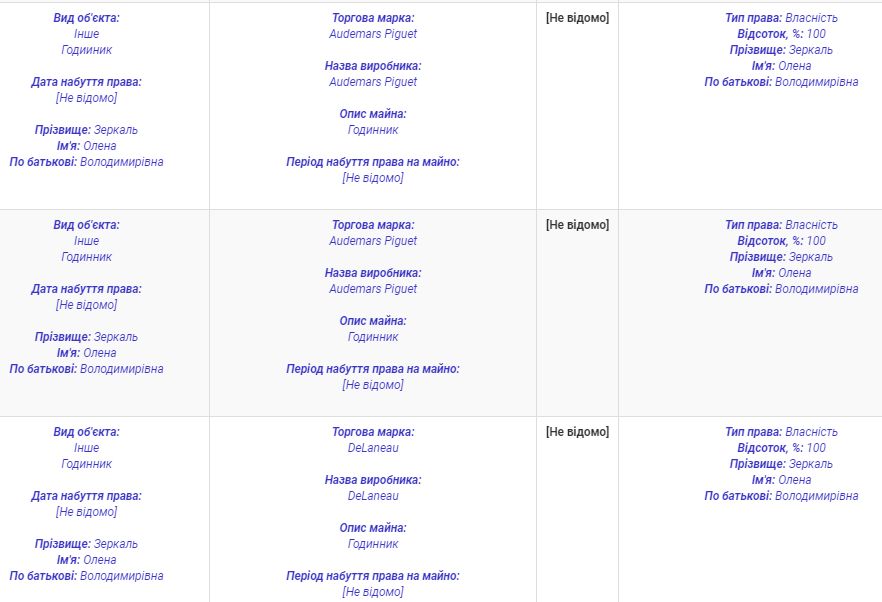Click the Опис майна label, second row
The image size is (882, 602).
coord(373,321)
